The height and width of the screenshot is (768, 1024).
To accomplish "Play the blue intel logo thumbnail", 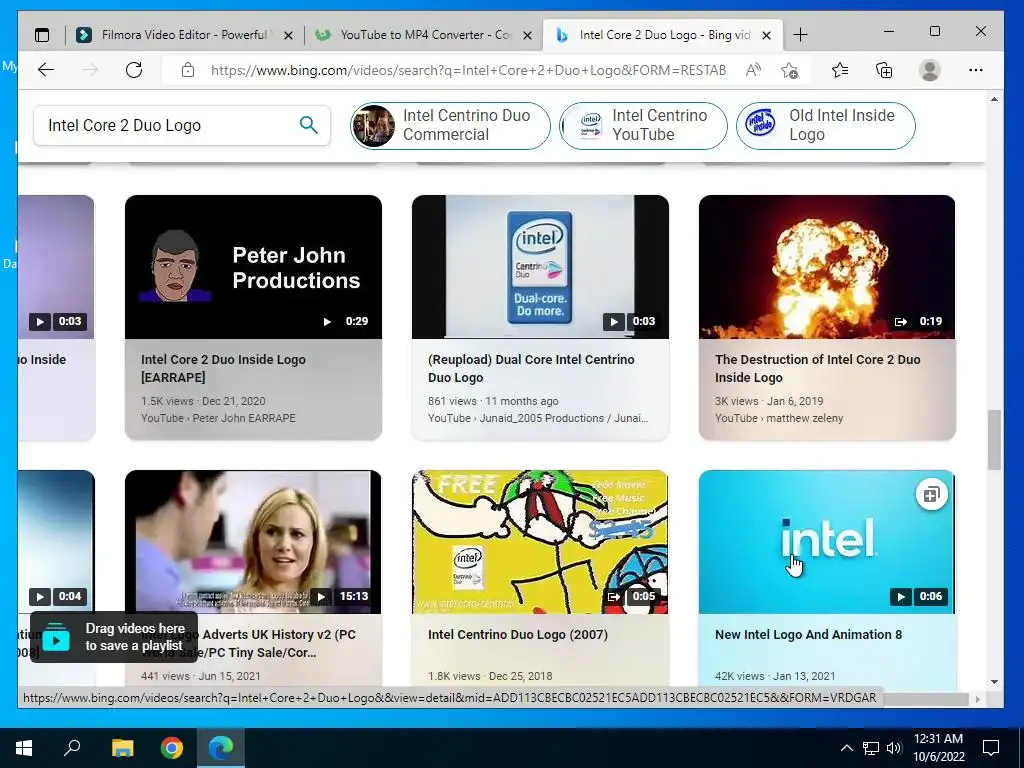I will click(827, 541).
